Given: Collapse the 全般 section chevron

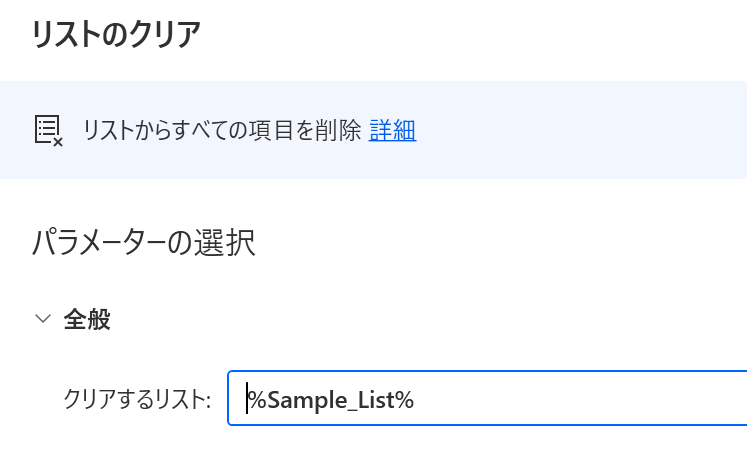Looking at the screenshot, I should (x=43, y=319).
